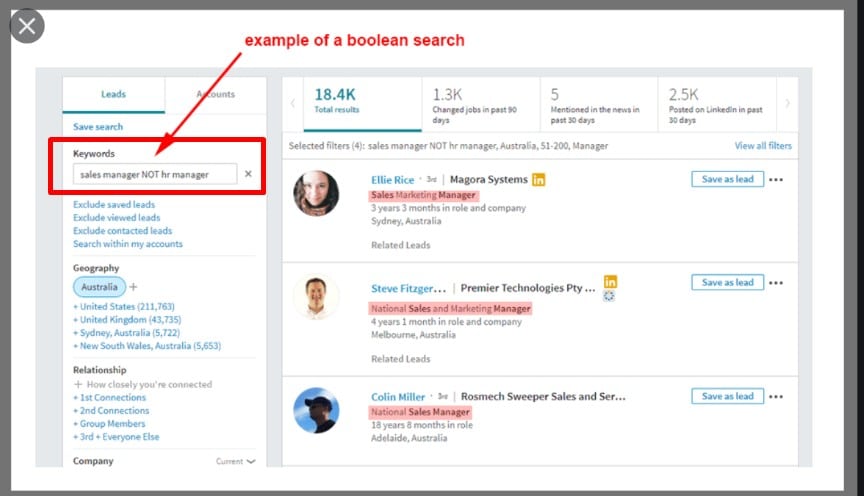864x496 pixels.
Task: Open more options for Steve Fitzgerald
Action: 776,283
